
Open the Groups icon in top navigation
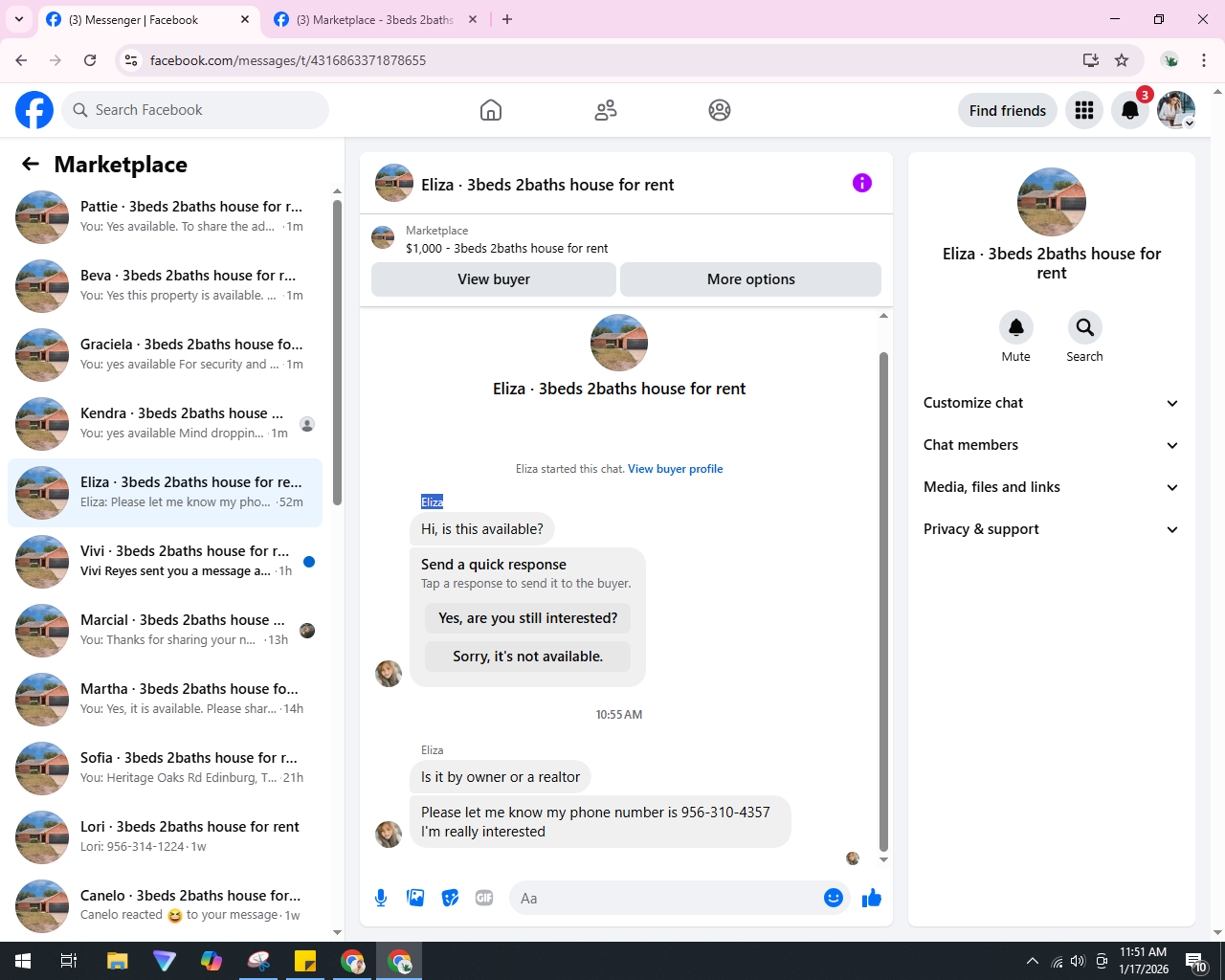[720, 110]
